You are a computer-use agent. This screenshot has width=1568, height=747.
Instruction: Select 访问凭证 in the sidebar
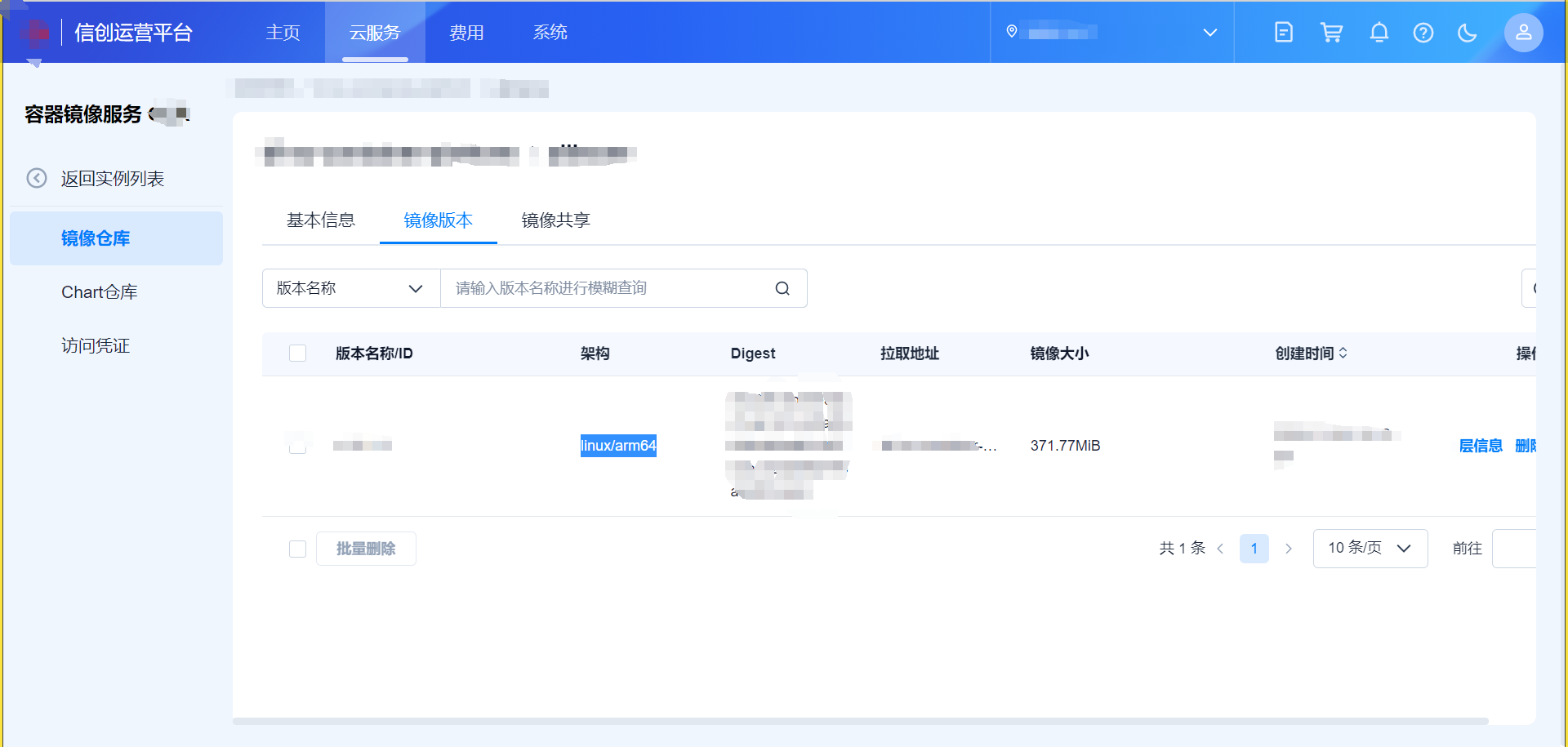coord(96,346)
